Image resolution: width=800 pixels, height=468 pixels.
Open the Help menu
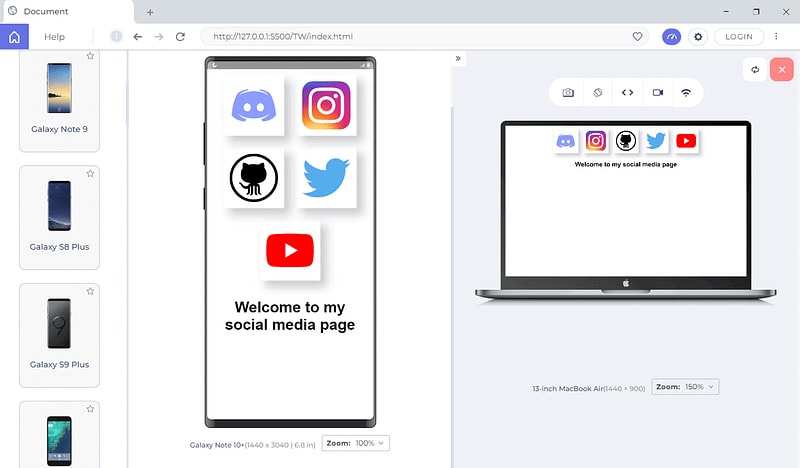click(54, 37)
